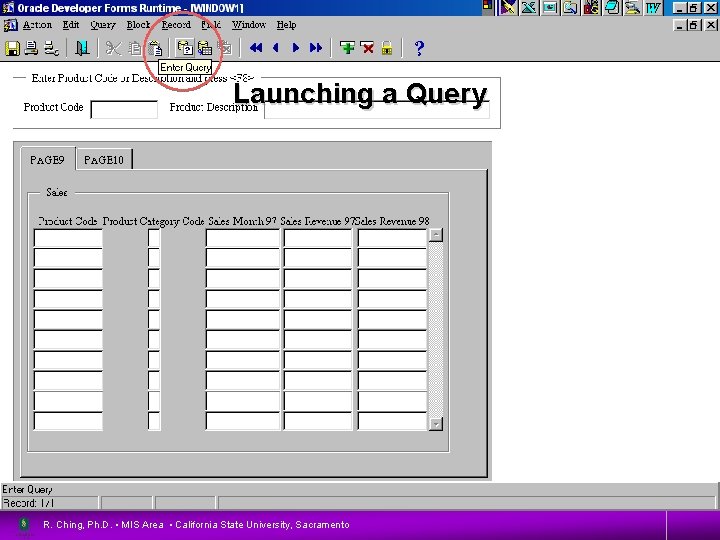Go to previous record with single left arrow

pyautogui.click(x=276, y=48)
